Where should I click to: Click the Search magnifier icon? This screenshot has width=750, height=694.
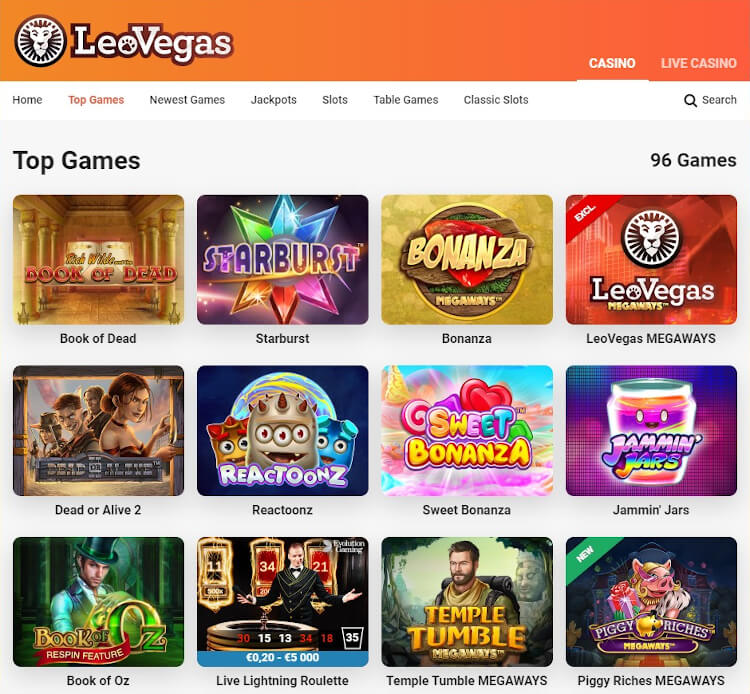coord(690,100)
